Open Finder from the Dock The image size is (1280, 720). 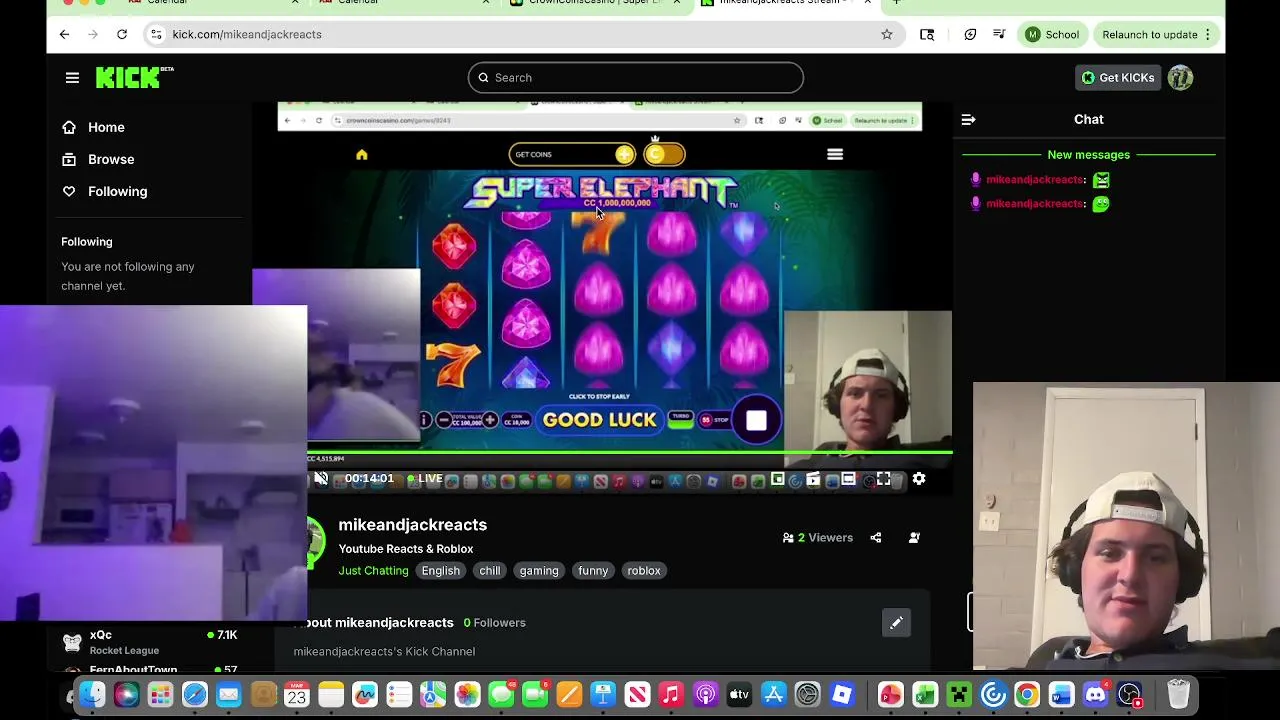(x=92, y=694)
